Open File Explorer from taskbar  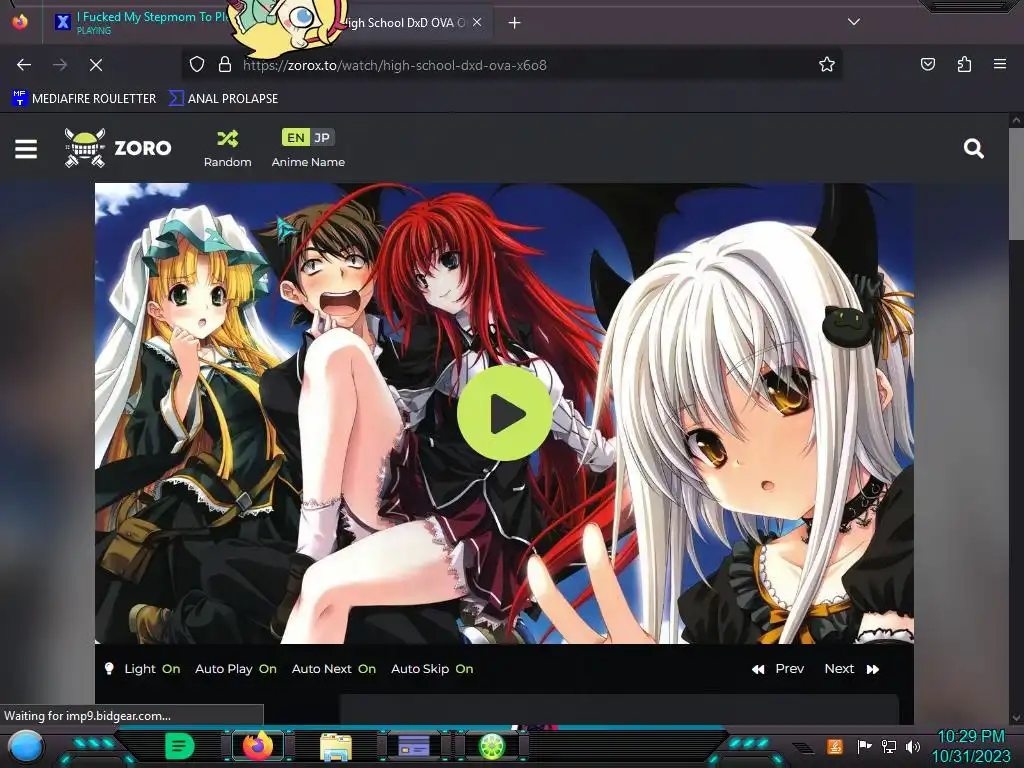(x=336, y=746)
